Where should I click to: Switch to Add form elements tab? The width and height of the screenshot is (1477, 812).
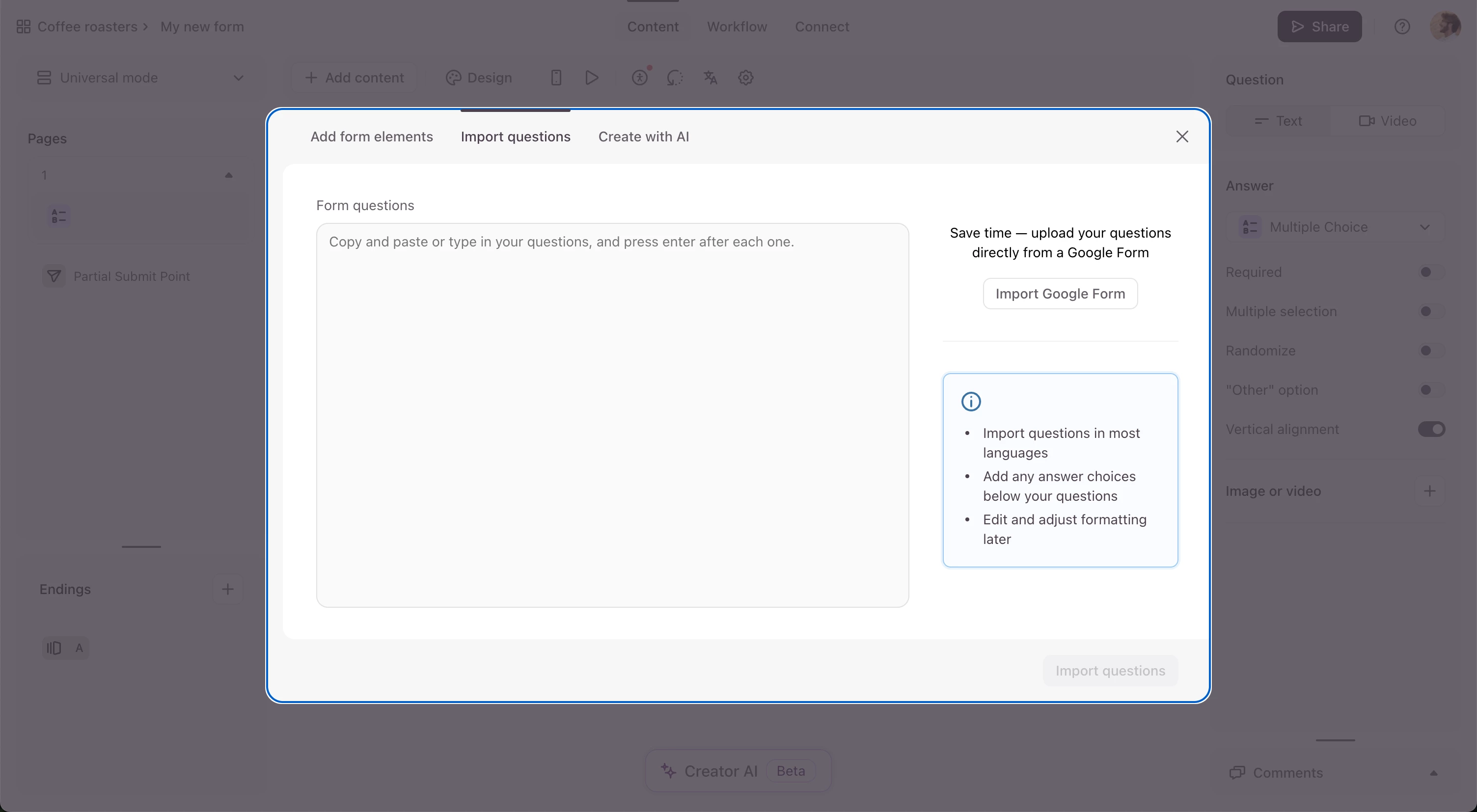[372, 136]
